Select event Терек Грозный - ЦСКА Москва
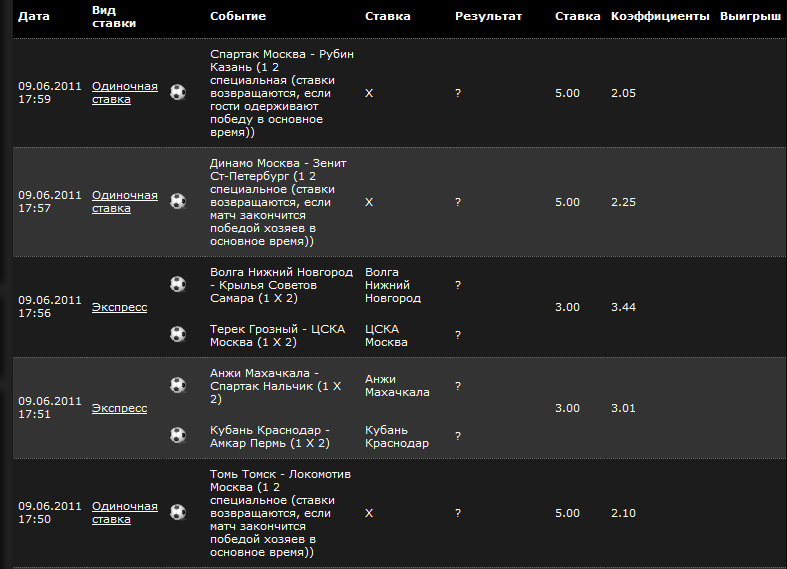This screenshot has height=569, width=787. point(278,336)
